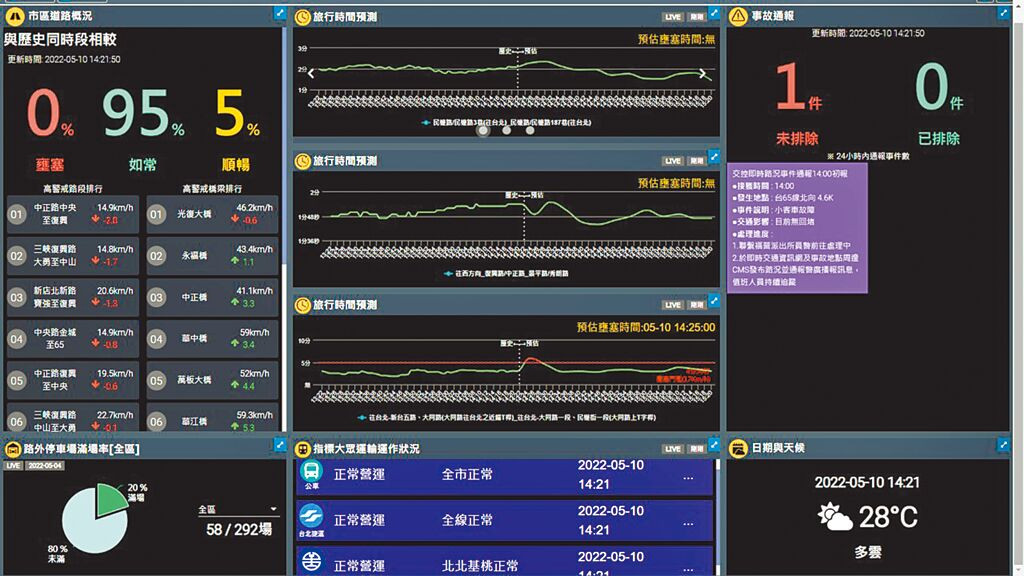1024x576 pixels.
Task: Open the 光復大橋 bridge ranking entry
Action: point(210,215)
